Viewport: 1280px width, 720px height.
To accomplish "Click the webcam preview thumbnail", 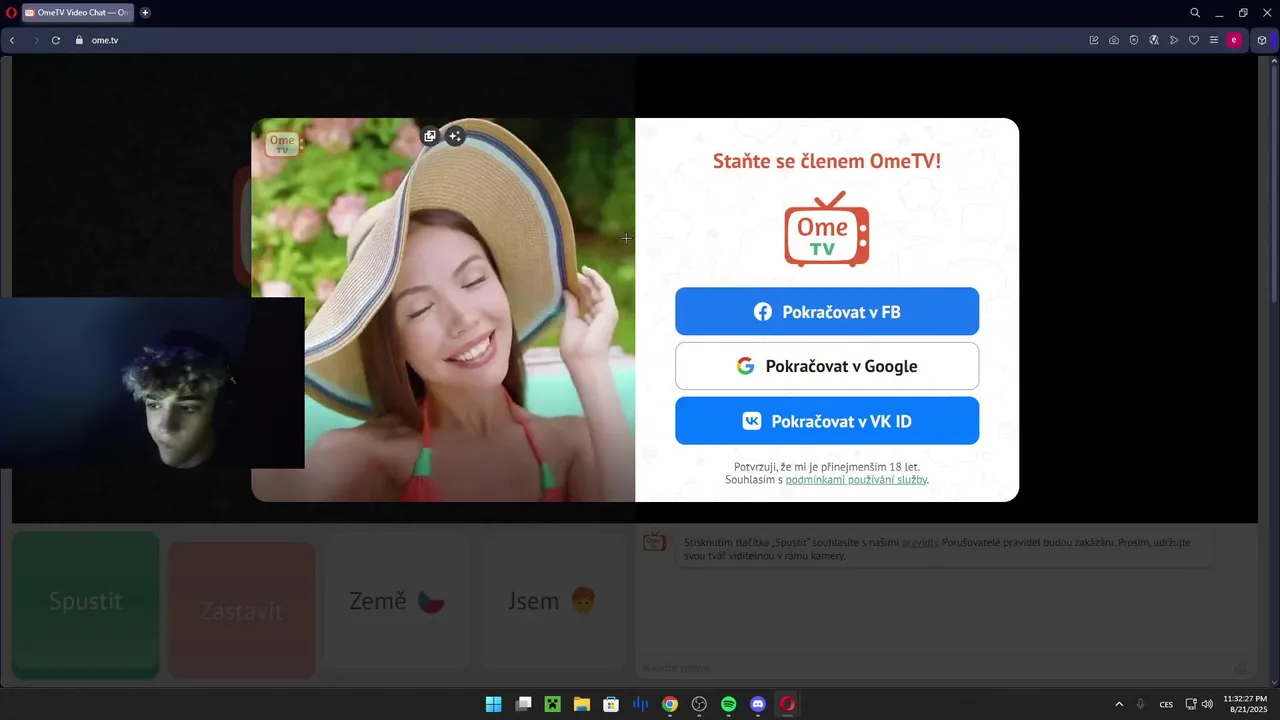I will point(152,383).
